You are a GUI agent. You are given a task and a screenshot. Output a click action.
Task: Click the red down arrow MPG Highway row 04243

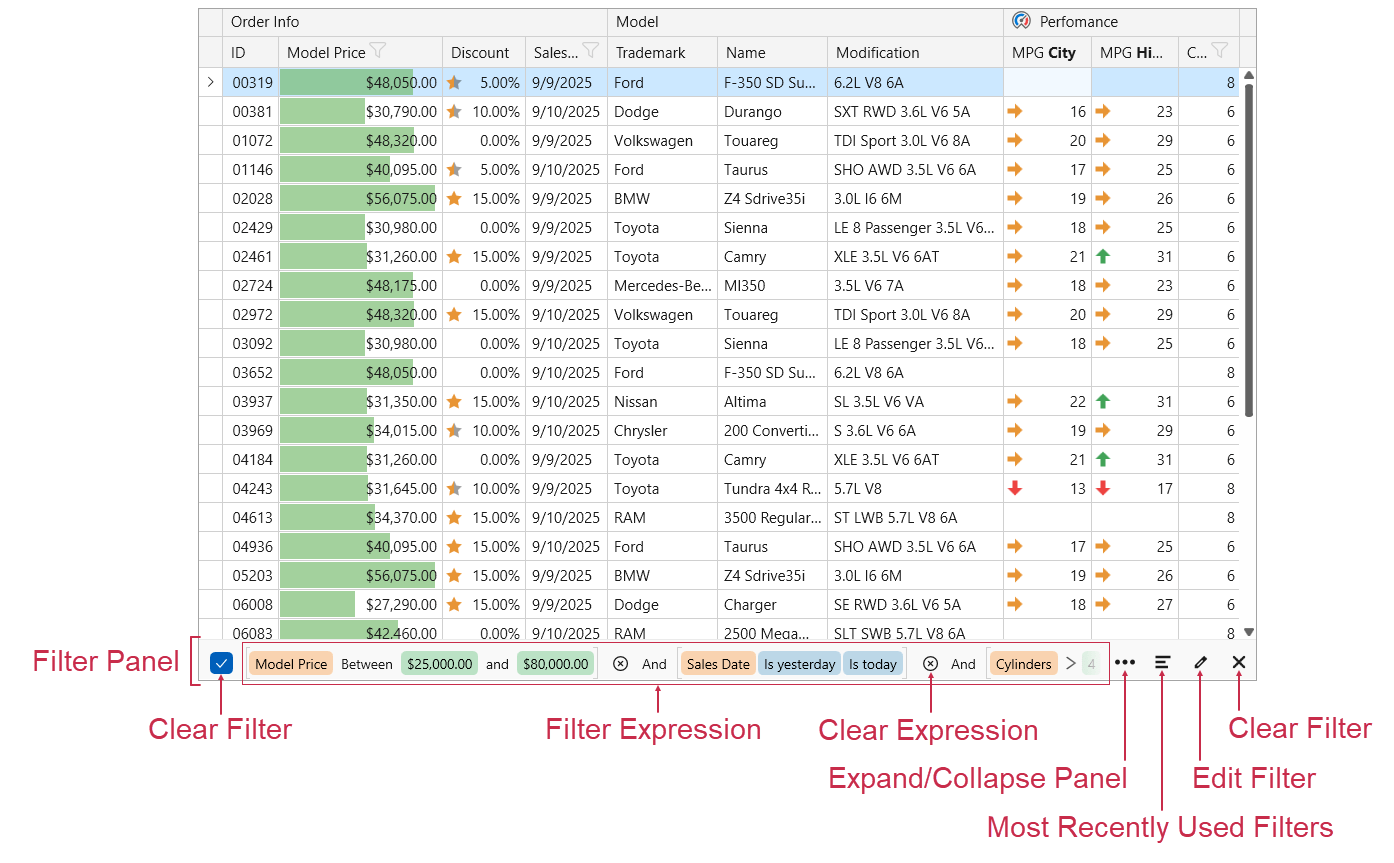(1103, 488)
